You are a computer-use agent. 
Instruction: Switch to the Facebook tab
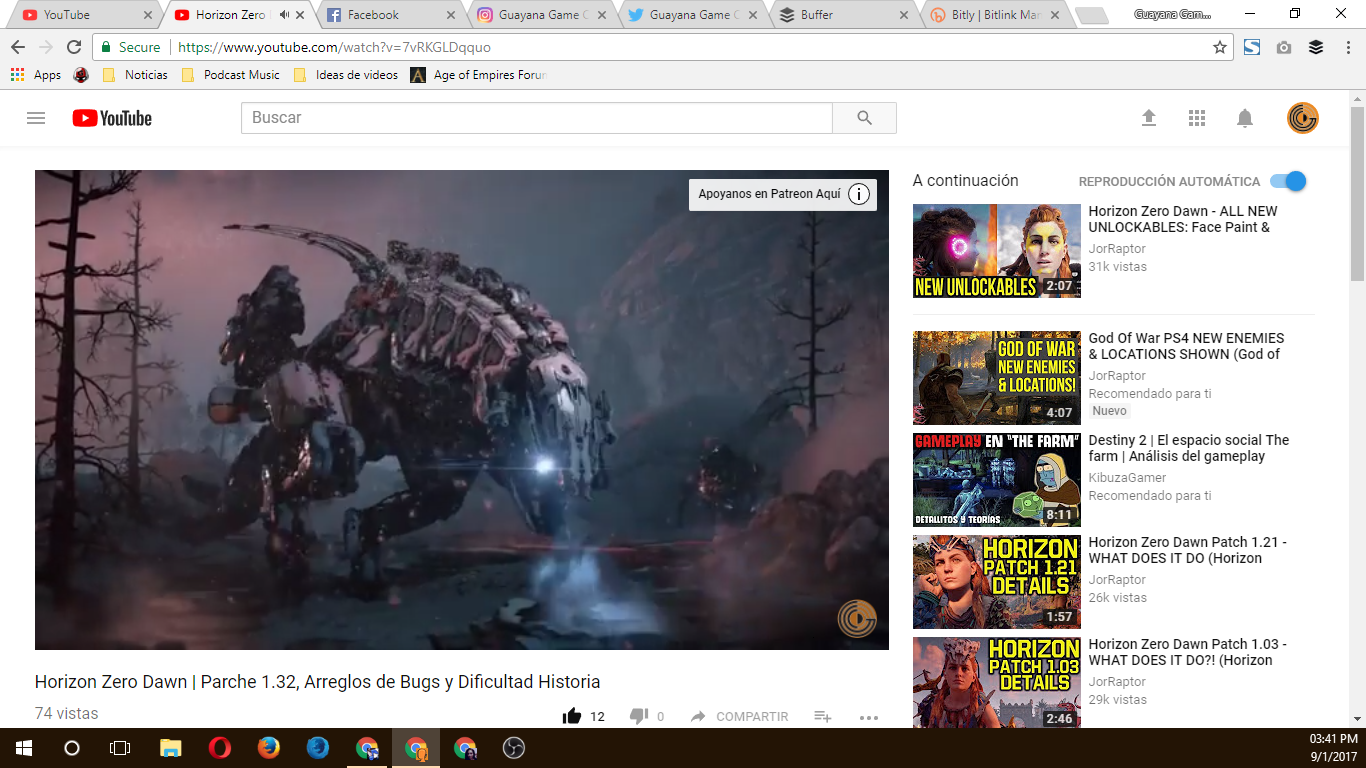pos(388,15)
